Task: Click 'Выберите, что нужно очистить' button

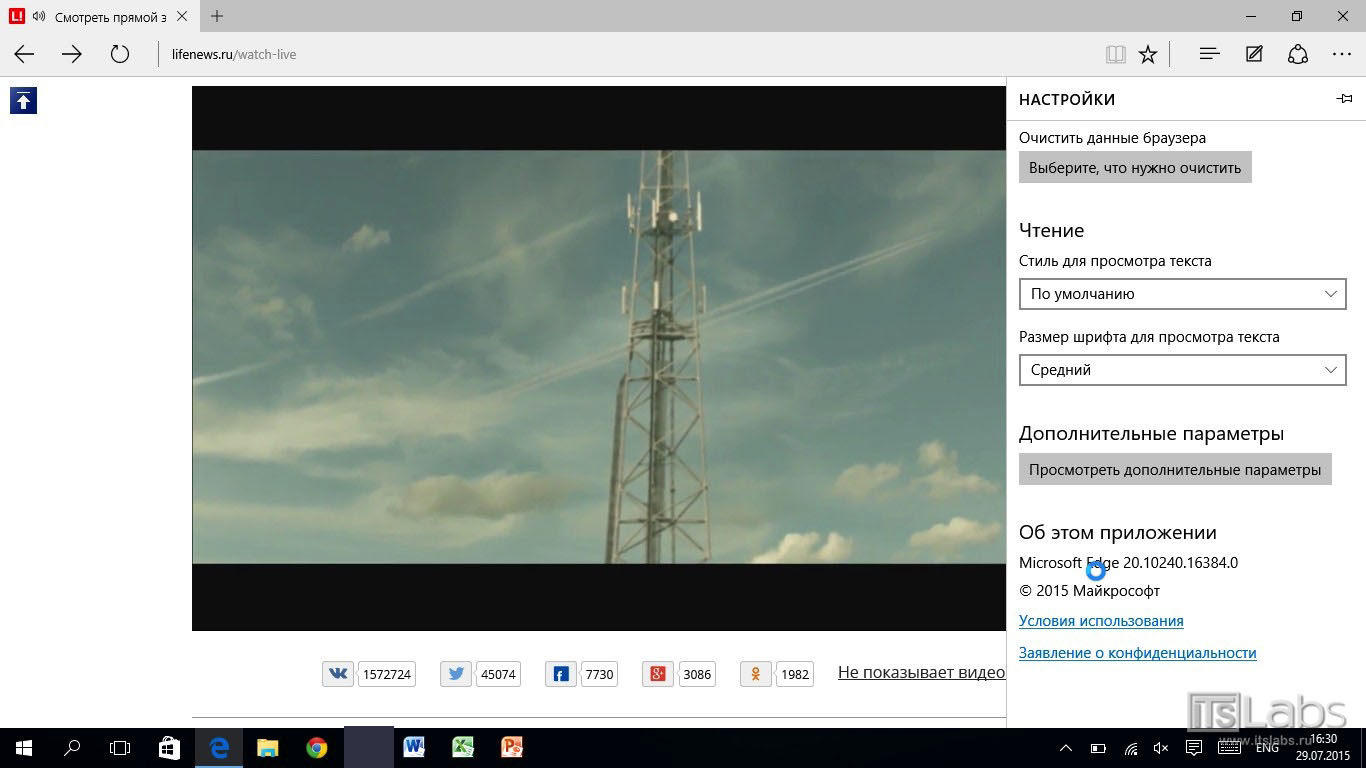Action: pyautogui.click(x=1135, y=167)
